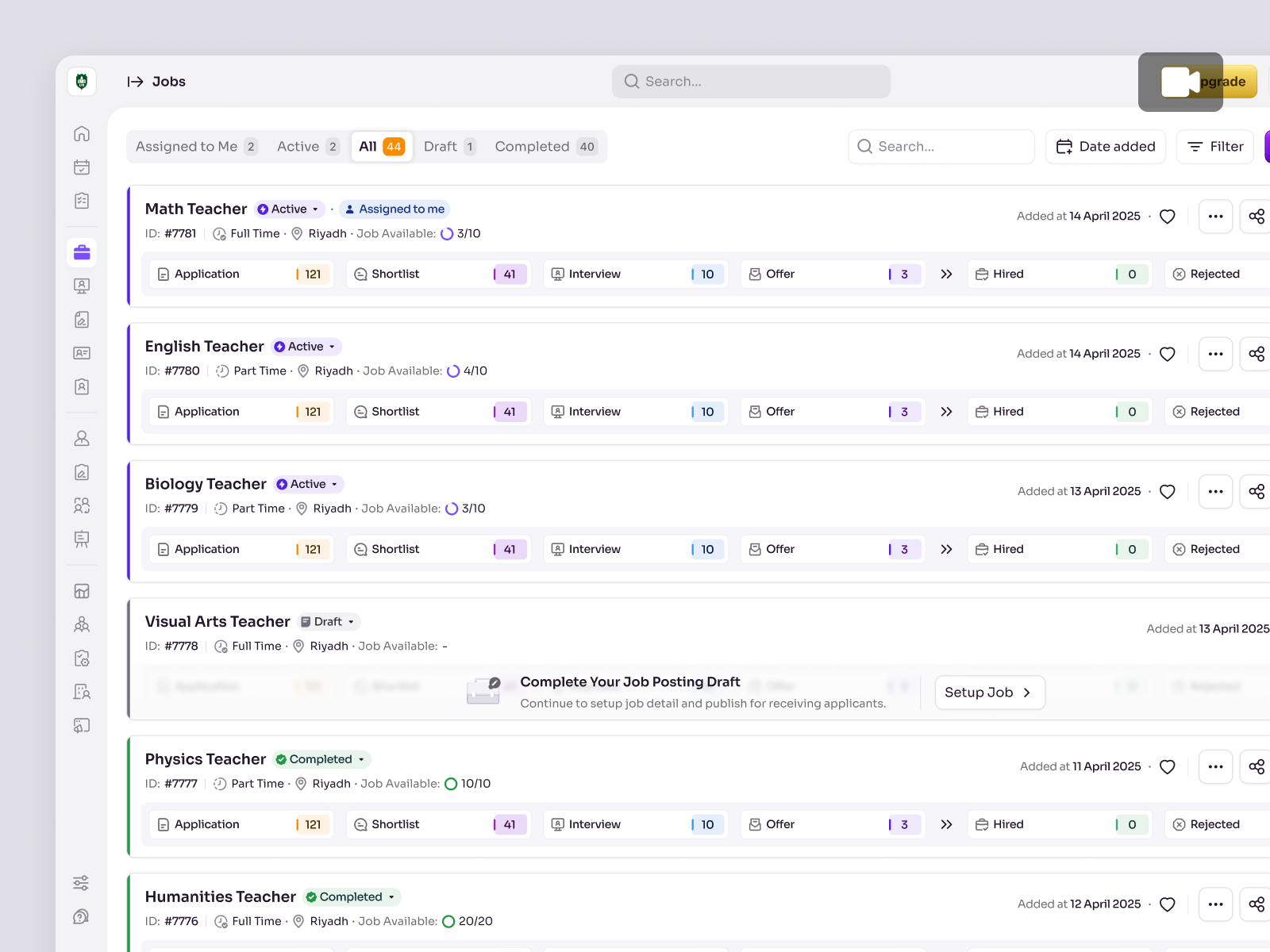Open the settings sliders icon at sidebar bottom
The height and width of the screenshot is (952, 1270).
(82, 882)
